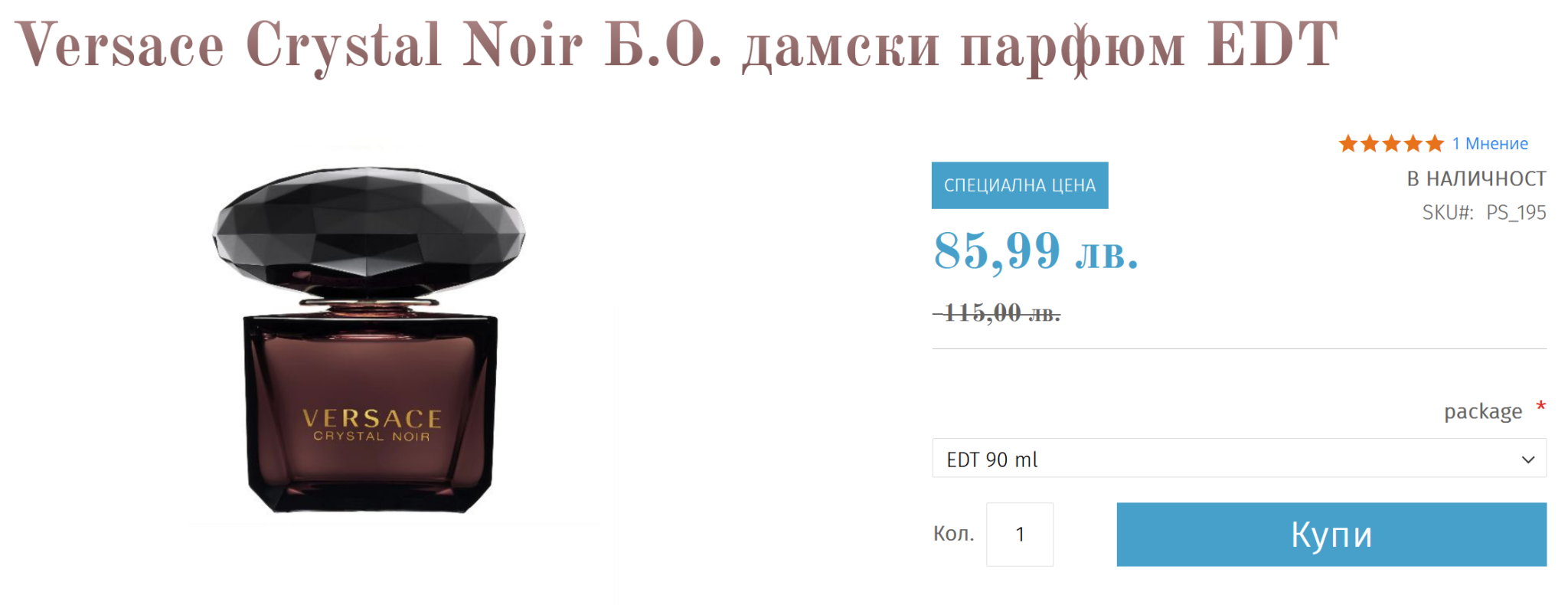1568x605 pixels.
Task: Add to cart with the 'Купи' button
Action: click(x=1331, y=535)
